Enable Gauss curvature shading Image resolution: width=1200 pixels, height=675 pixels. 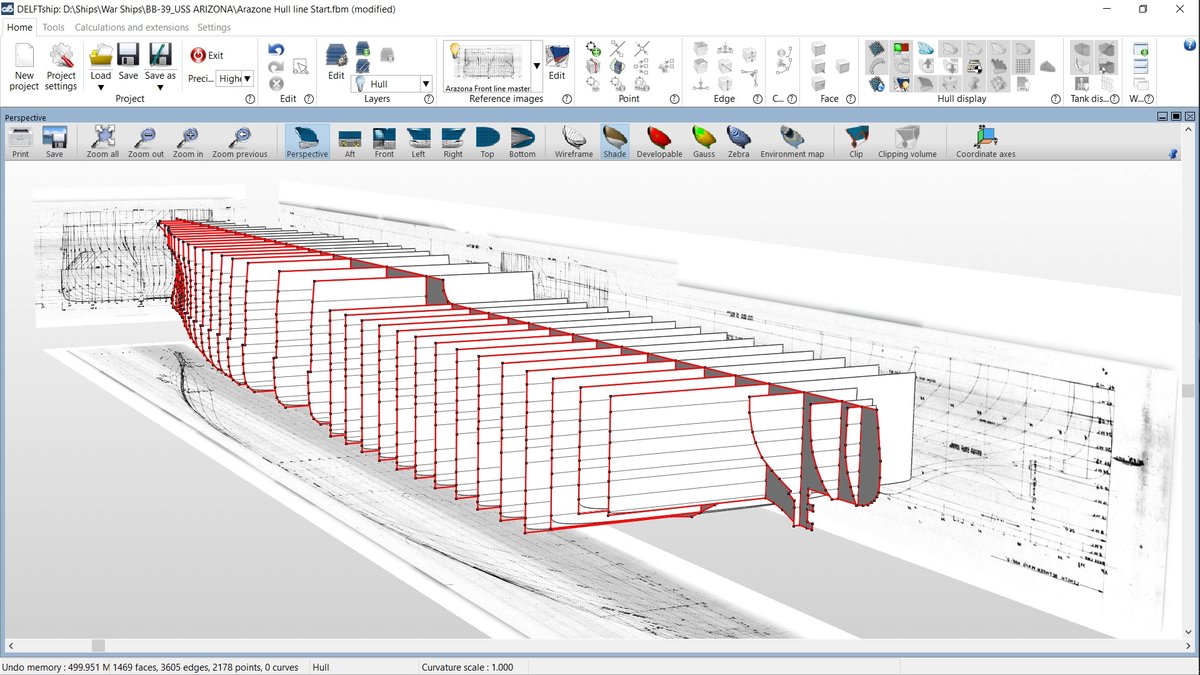click(x=704, y=140)
